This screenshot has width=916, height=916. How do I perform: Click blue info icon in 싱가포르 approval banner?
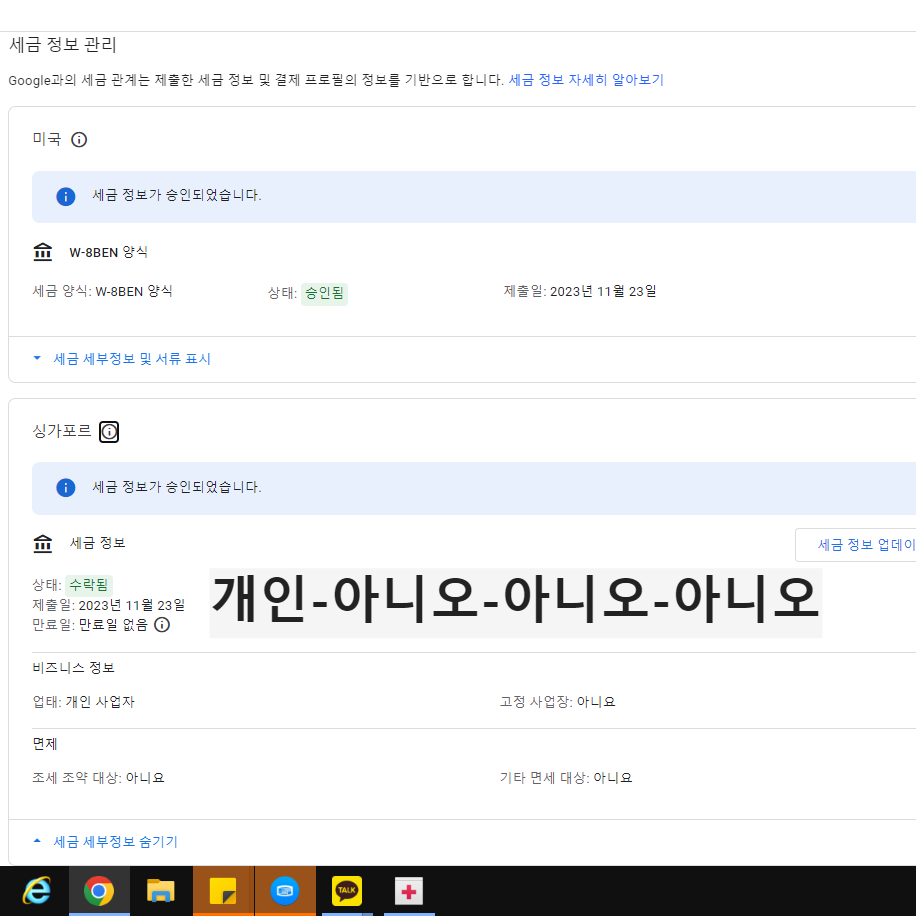click(65, 487)
